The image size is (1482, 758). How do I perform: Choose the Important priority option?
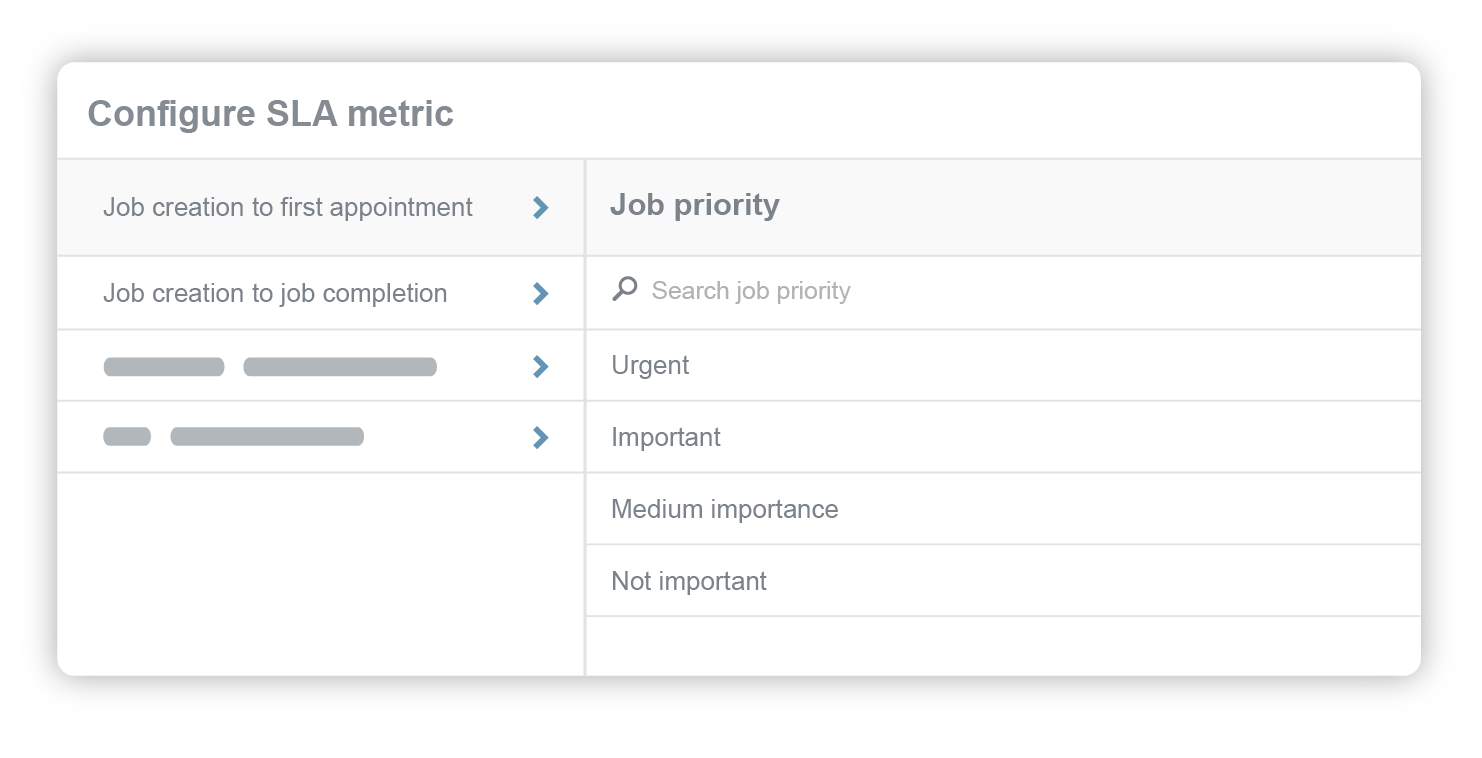click(x=666, y=438)
